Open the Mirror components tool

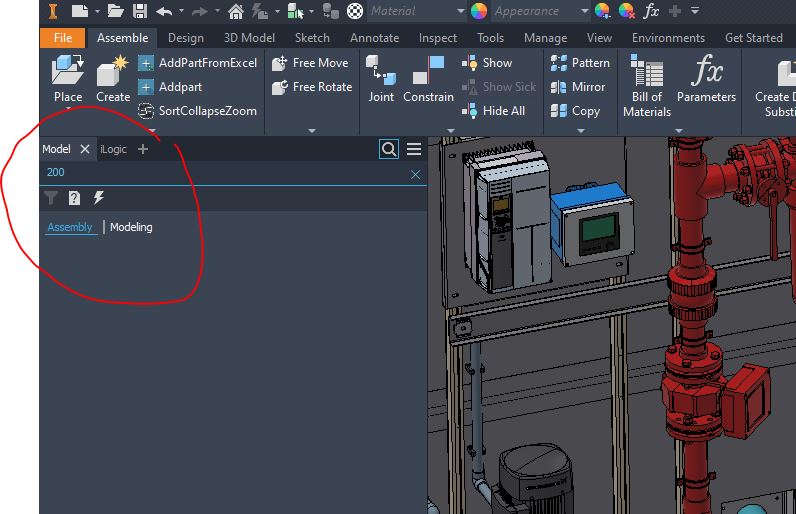(x=578, y=87)
